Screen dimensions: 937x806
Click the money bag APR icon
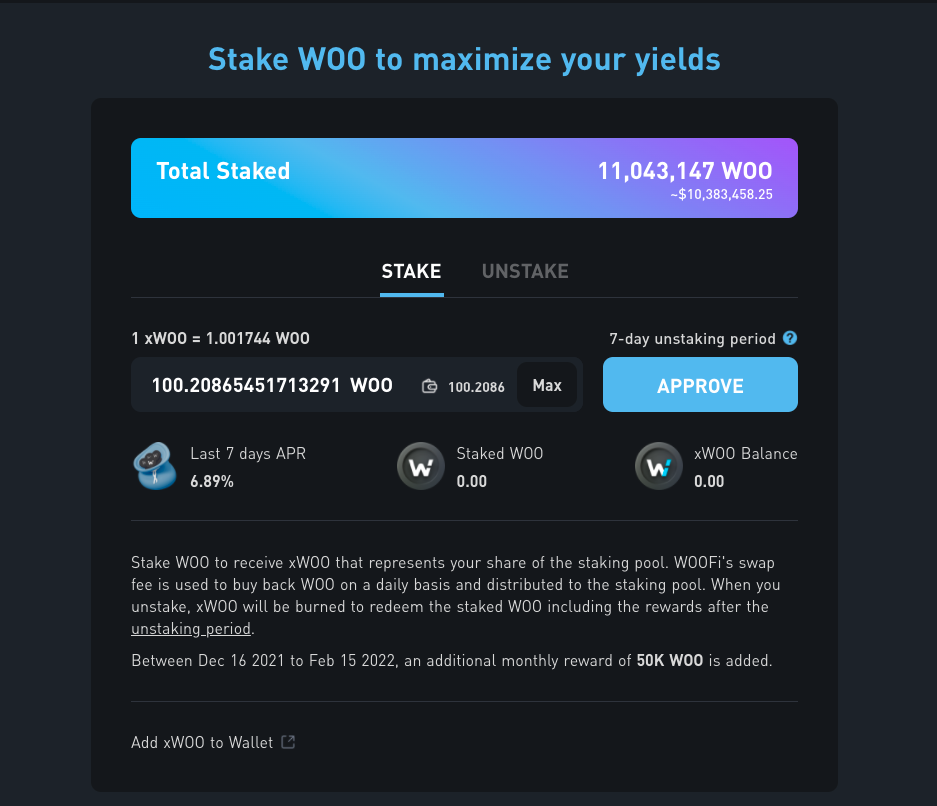[x=155, y=466]
